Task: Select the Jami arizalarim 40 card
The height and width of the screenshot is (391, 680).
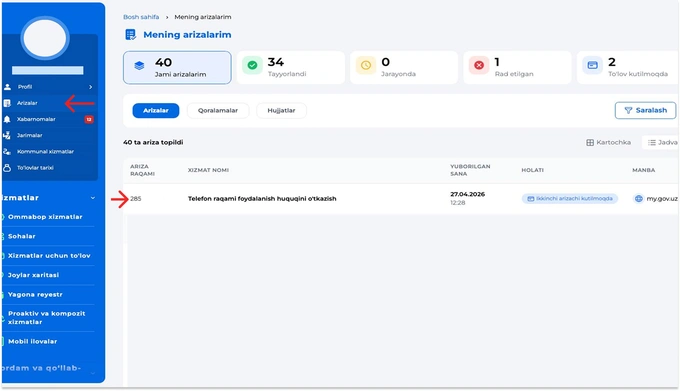Action: (x=177, y=68)
